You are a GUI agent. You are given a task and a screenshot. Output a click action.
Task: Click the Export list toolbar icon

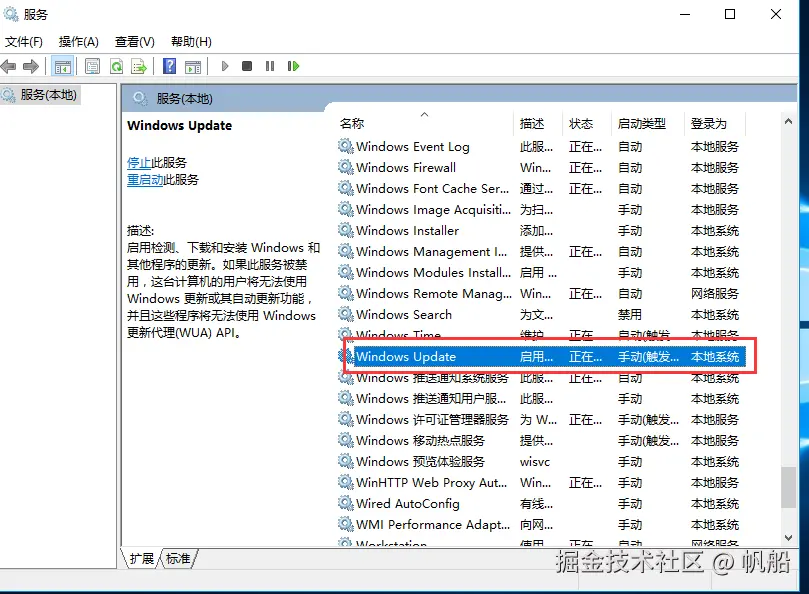click(x=139, y=66)
